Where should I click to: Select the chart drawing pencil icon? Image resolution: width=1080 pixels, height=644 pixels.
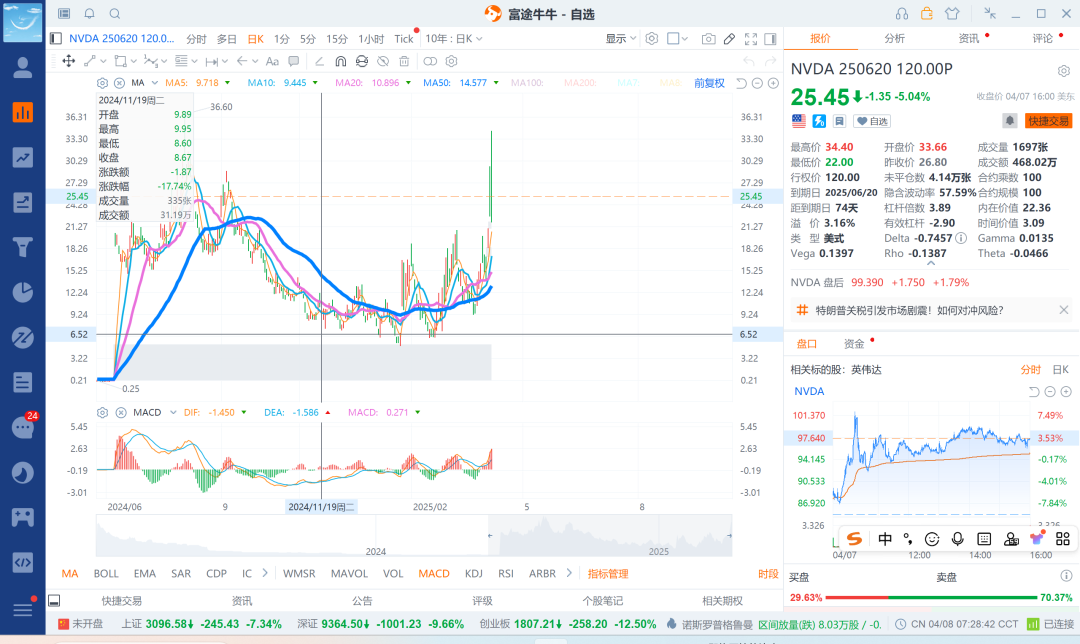point(729,39)
